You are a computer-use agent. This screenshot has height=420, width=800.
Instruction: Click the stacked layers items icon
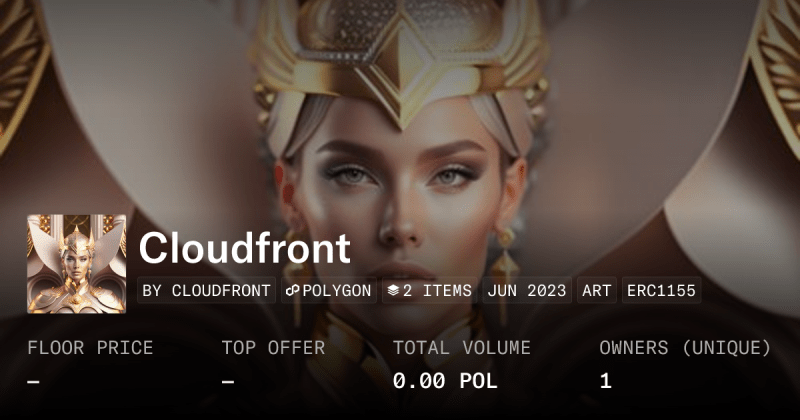393,291
